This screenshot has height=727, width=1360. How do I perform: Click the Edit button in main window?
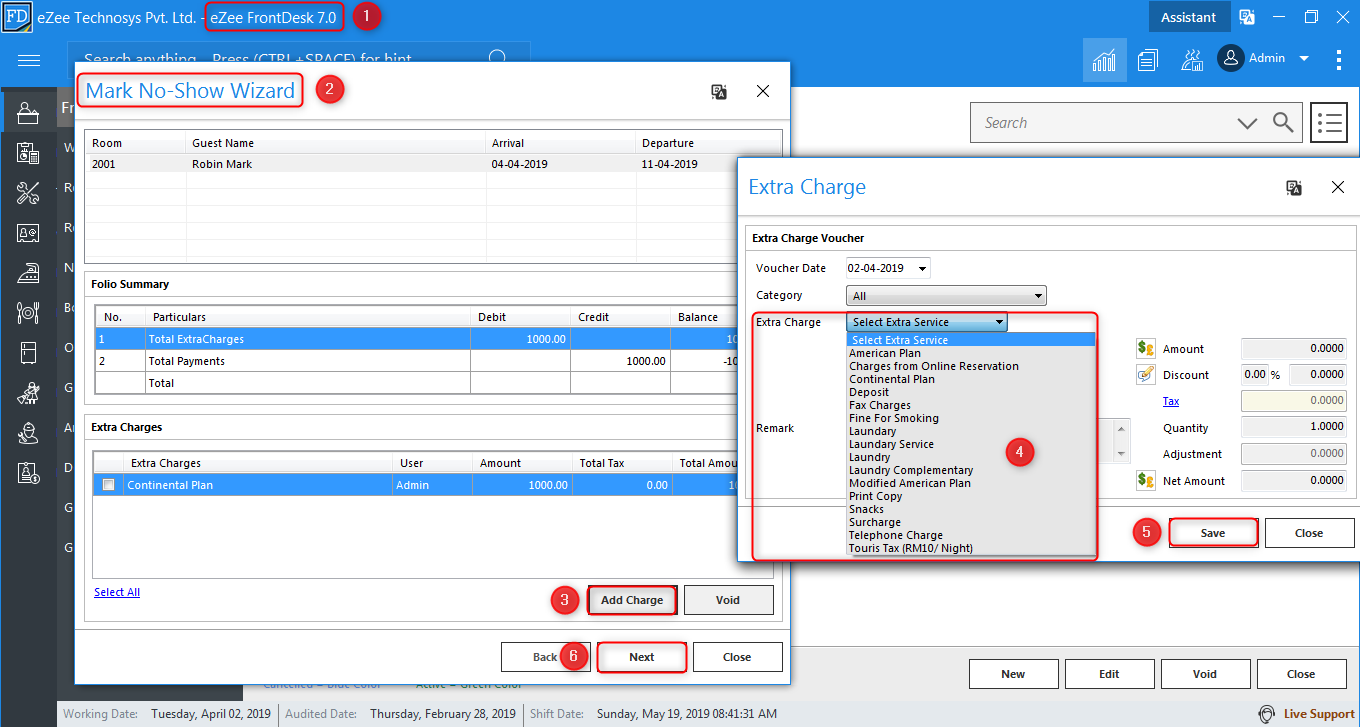pyautogui.click(x=1109, y=674)
